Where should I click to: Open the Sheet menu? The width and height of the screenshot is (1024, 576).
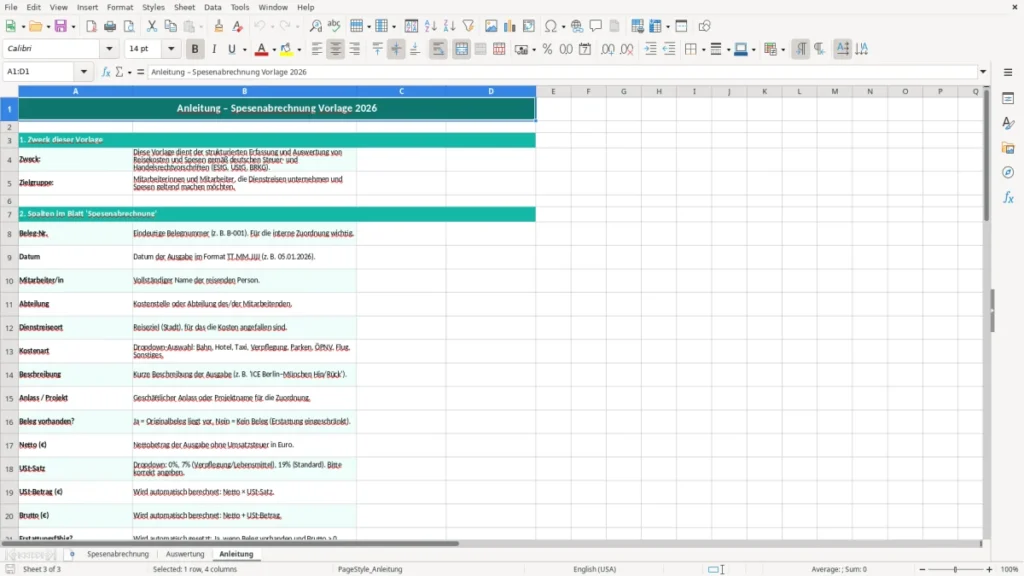[184, 7]
